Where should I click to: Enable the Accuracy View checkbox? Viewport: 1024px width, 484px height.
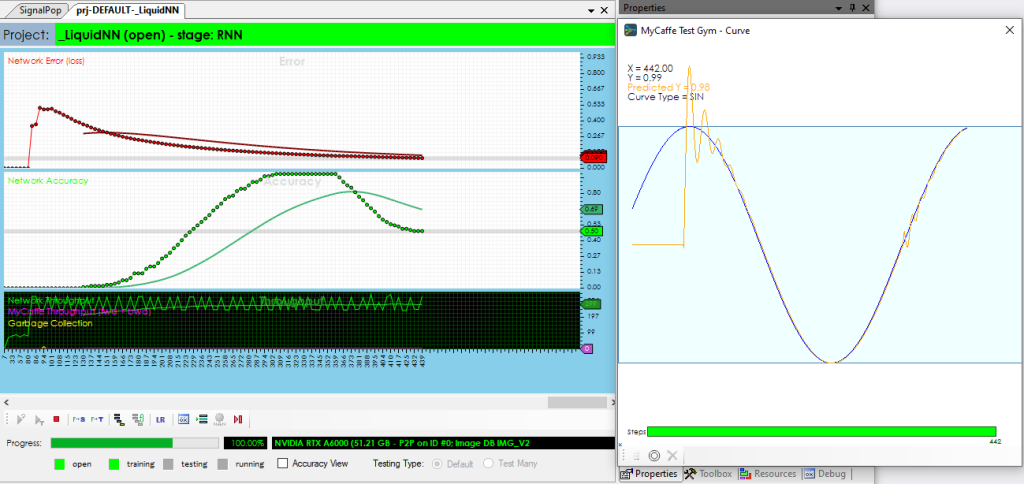(x=283, y=464)
